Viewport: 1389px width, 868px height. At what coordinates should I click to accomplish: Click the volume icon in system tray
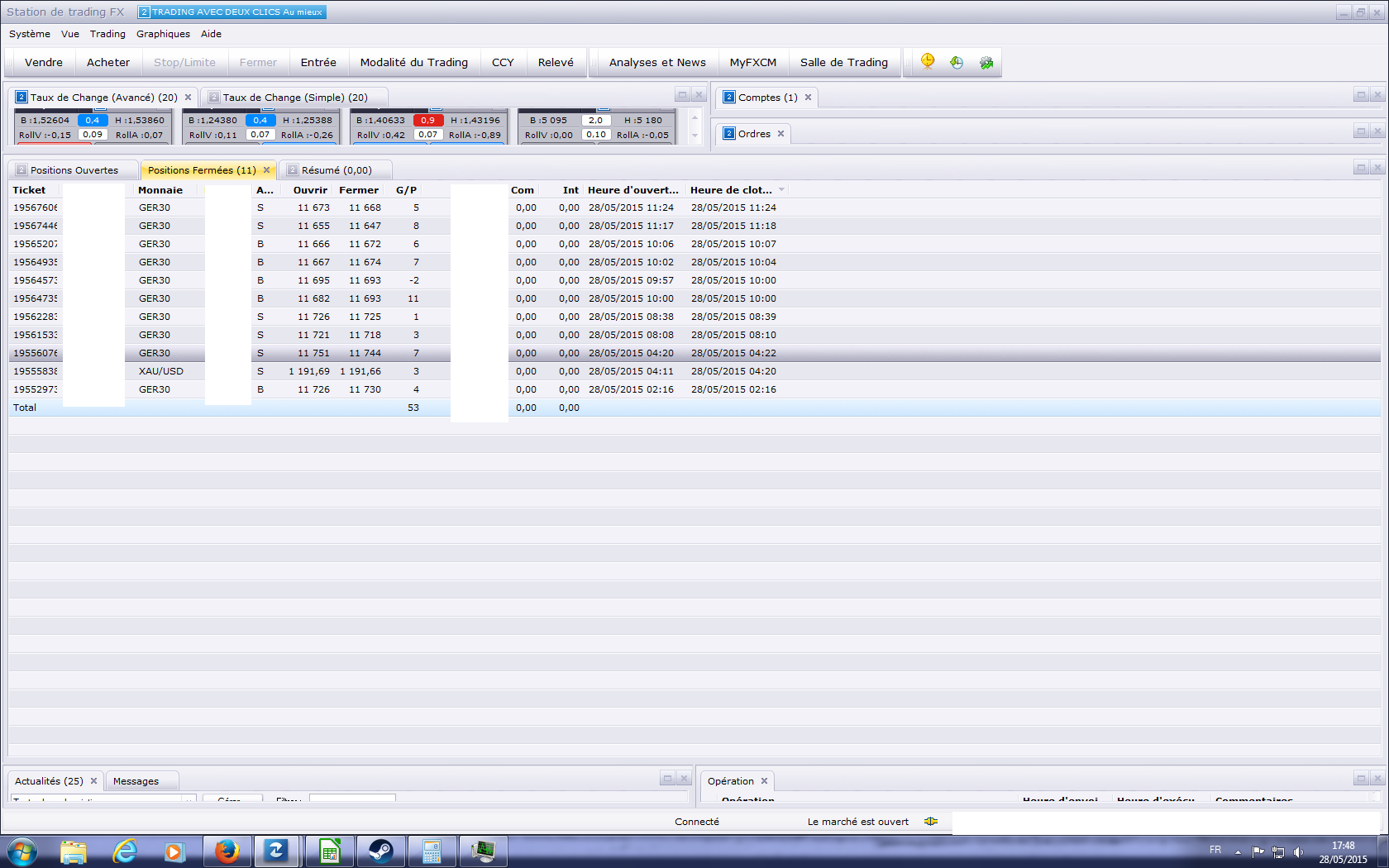pos(1298,851)
